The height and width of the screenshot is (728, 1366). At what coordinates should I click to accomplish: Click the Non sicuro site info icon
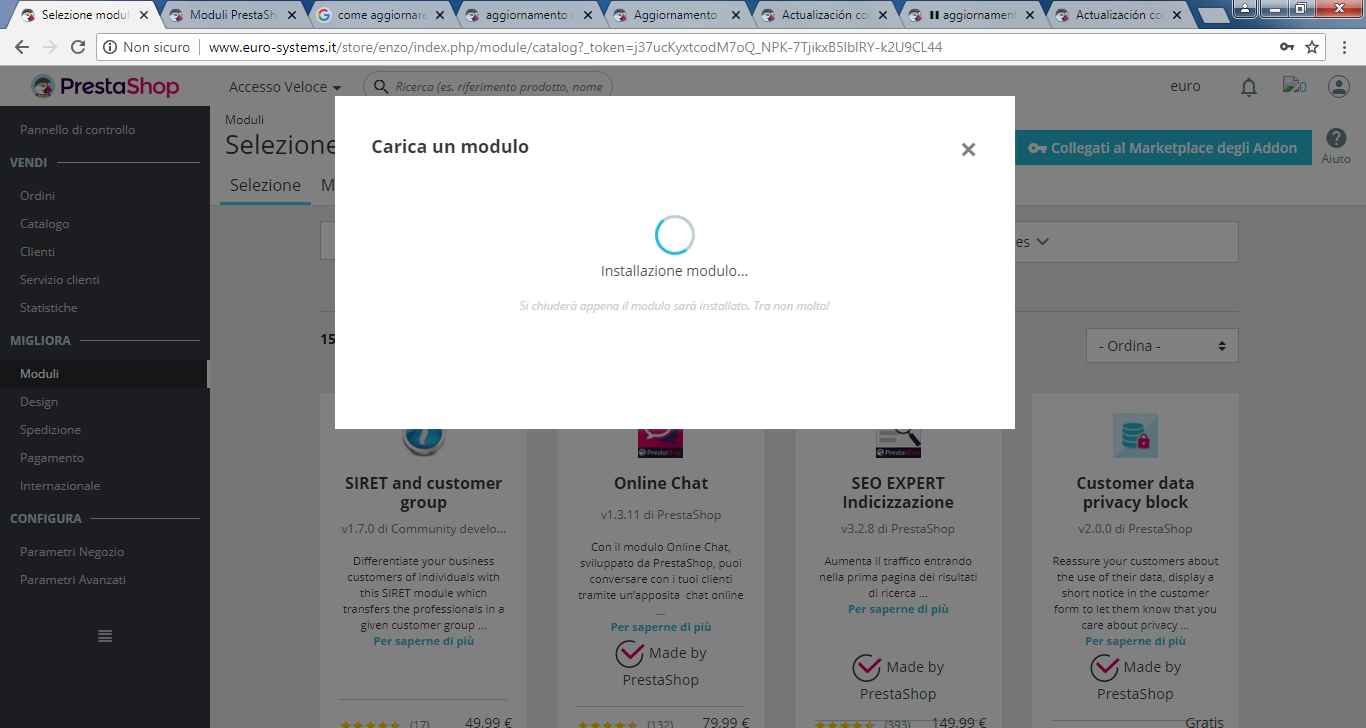pyautogui.click(x=111, y=47)
